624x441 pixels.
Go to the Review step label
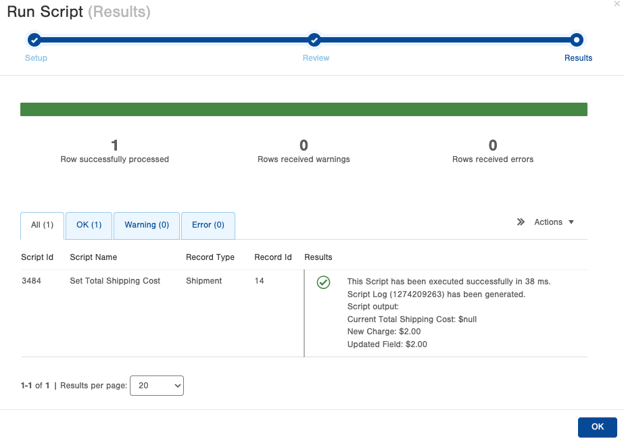tap(316, 58)
